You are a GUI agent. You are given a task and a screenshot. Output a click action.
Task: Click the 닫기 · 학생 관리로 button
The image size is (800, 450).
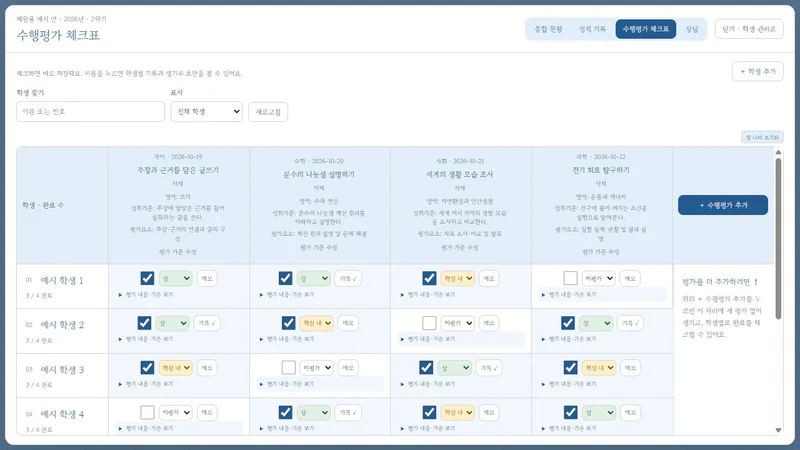tap(749, 29)
